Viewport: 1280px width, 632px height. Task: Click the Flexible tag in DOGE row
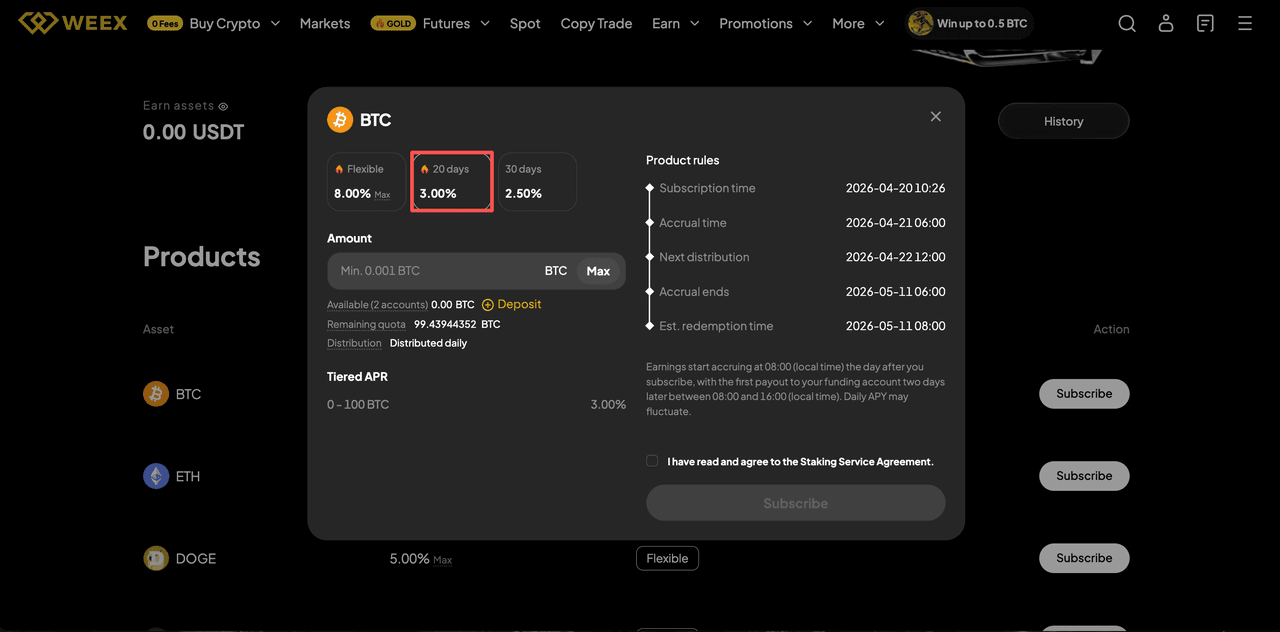(667, 558)
